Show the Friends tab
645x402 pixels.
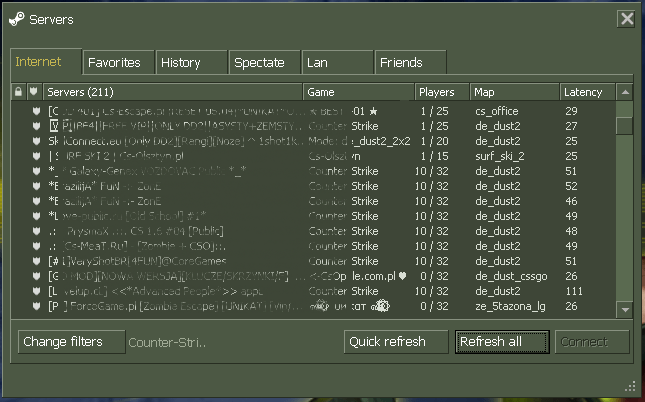coord(411,63)
